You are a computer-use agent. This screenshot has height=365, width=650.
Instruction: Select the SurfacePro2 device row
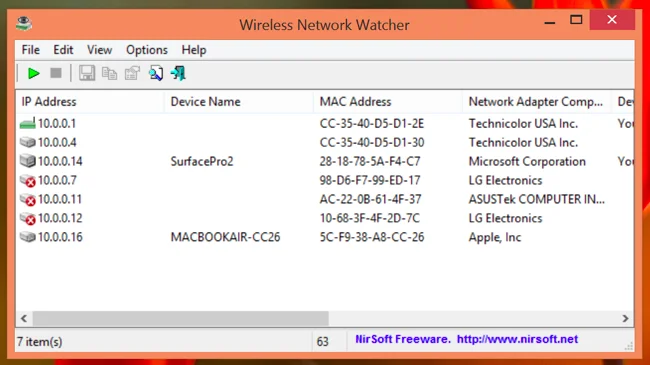click(x=325, y=161)
